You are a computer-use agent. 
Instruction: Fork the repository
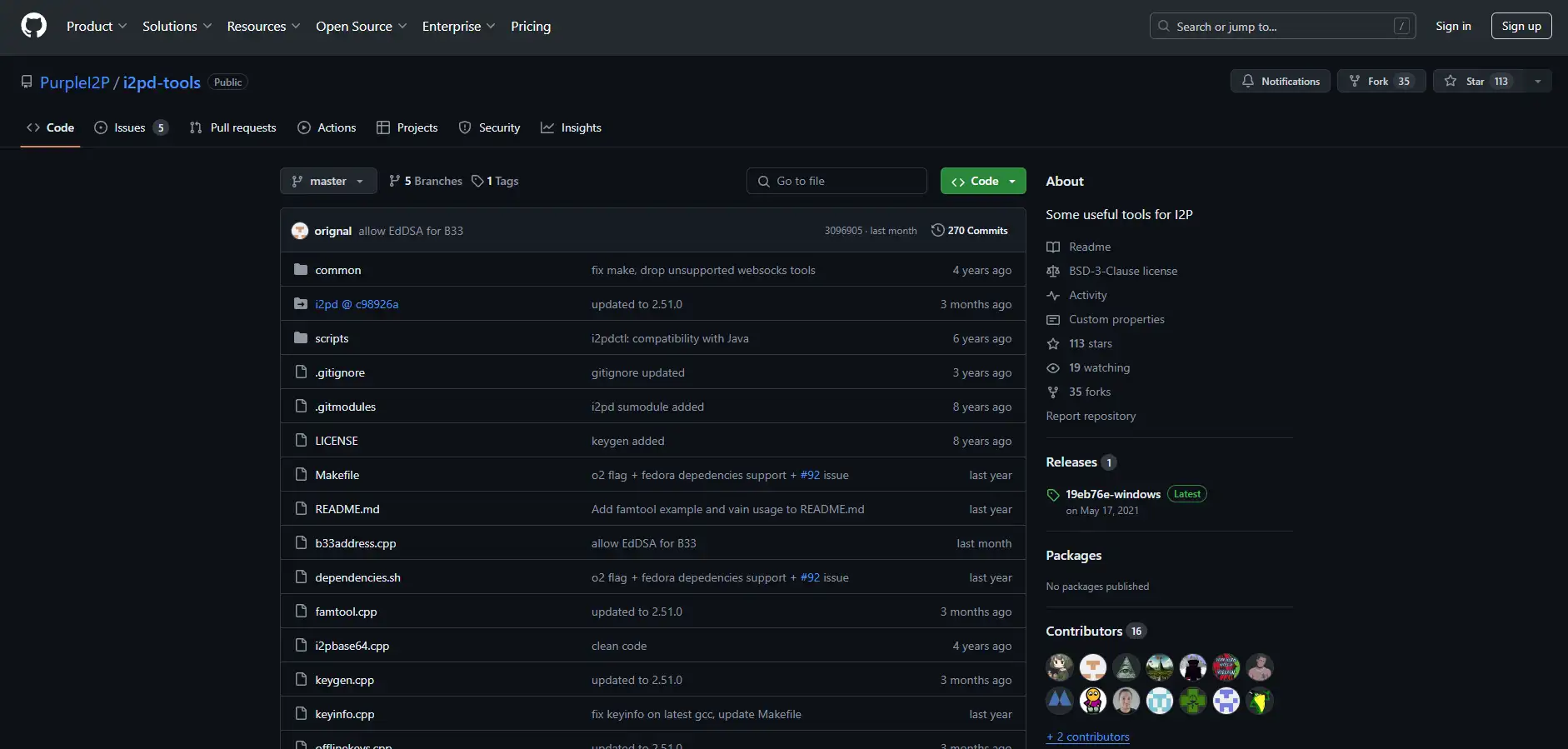point(1381,81)
